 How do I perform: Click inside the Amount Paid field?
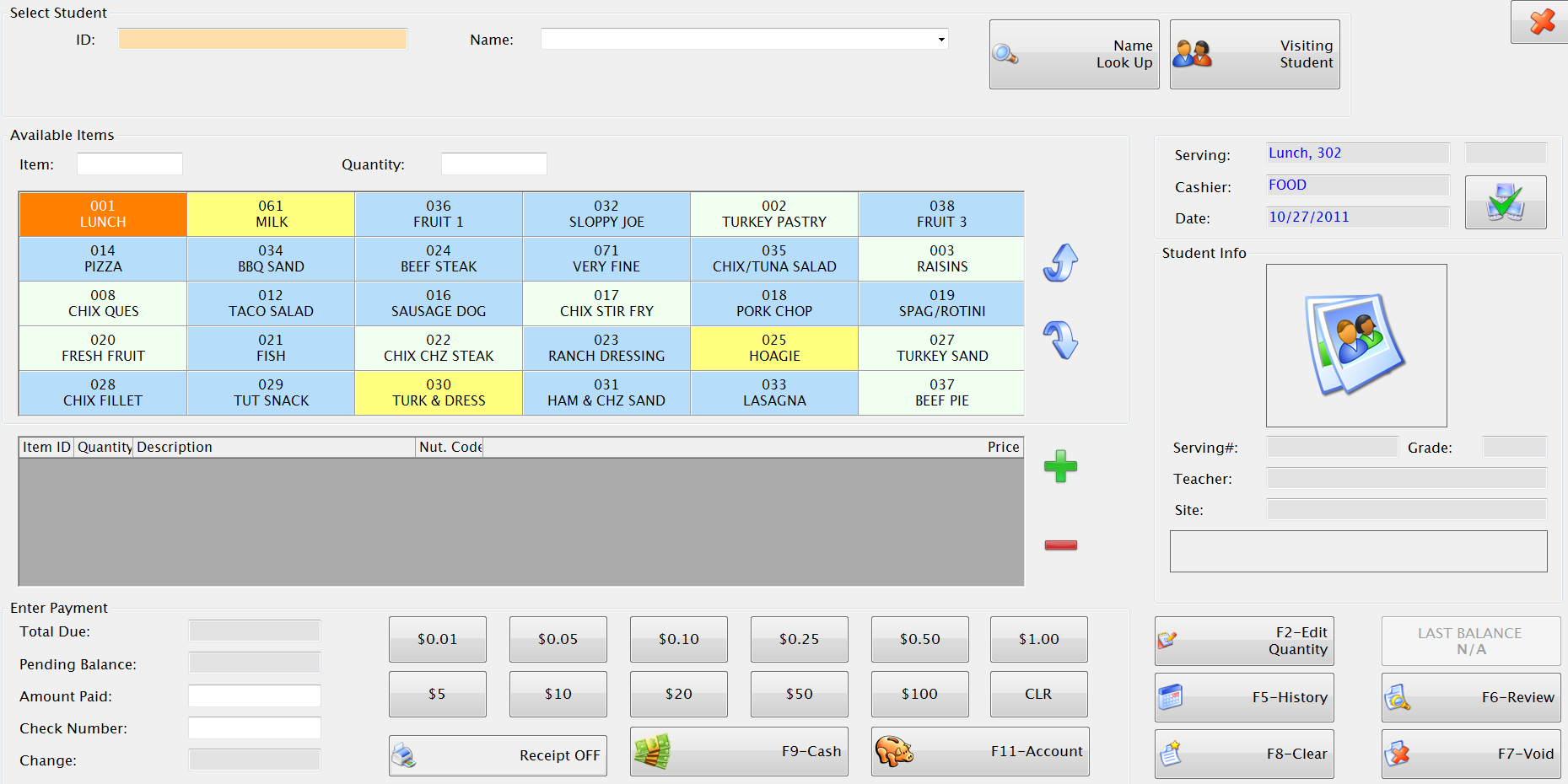point(254,695)
